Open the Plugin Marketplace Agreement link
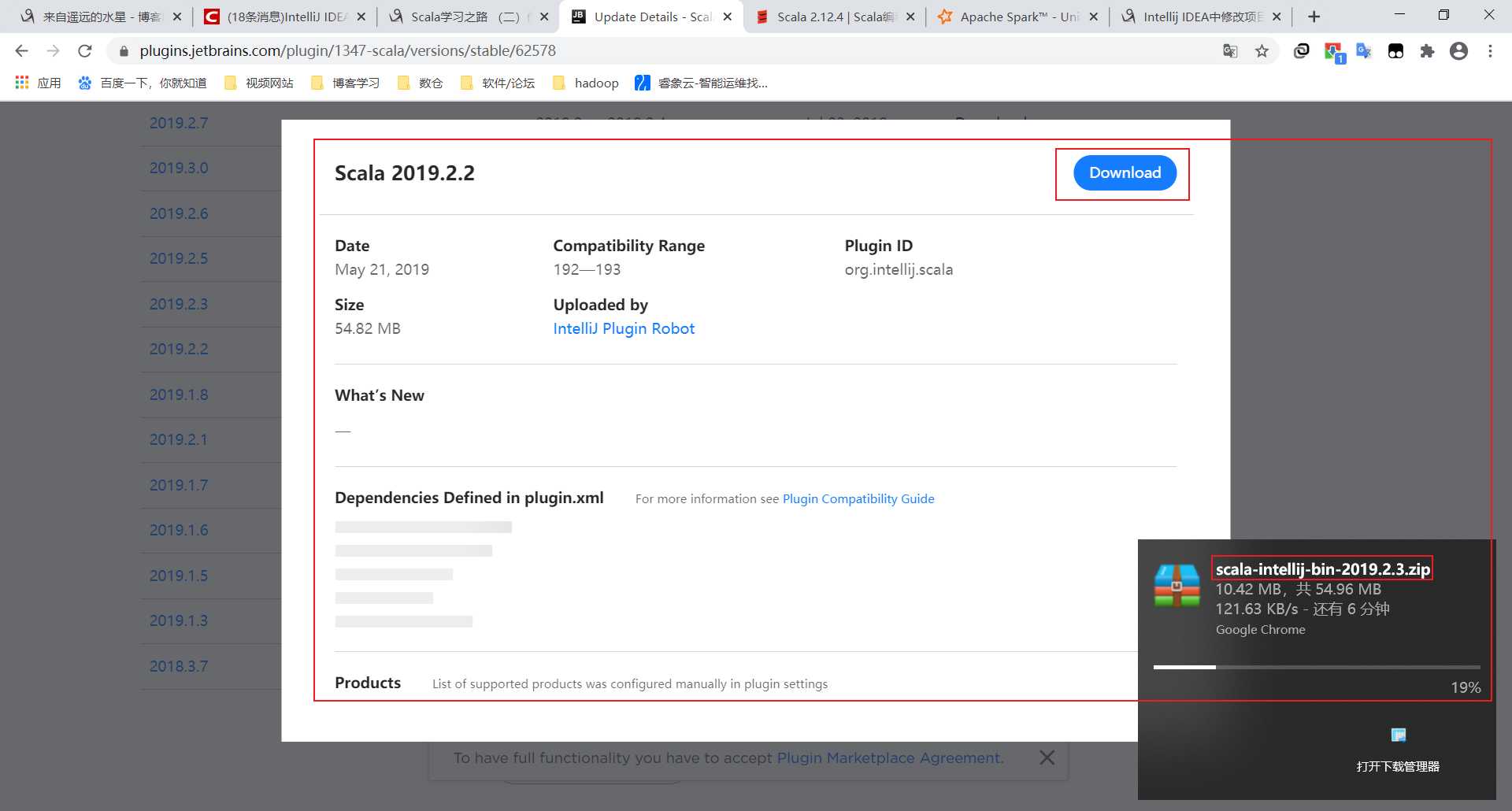Image resolution: width=1512 pixels, height=811 pixels. tap(890, 757)
